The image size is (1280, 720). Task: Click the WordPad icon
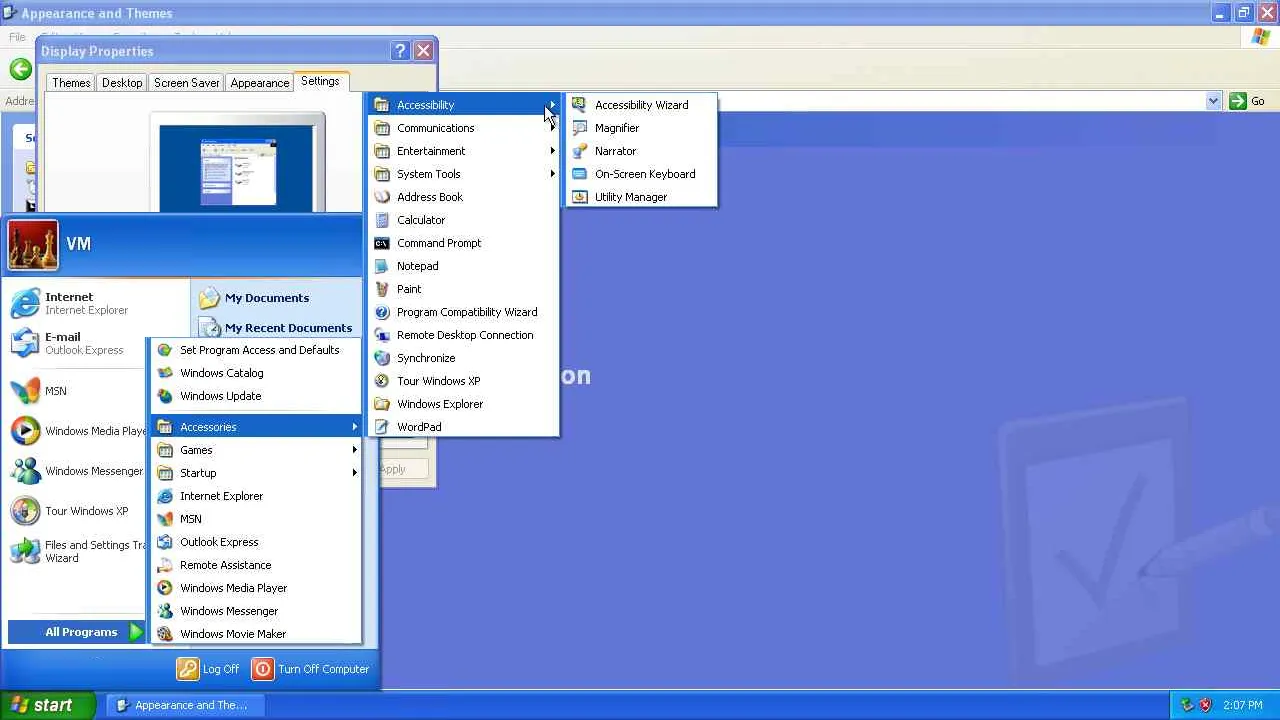tap(381, 427)
